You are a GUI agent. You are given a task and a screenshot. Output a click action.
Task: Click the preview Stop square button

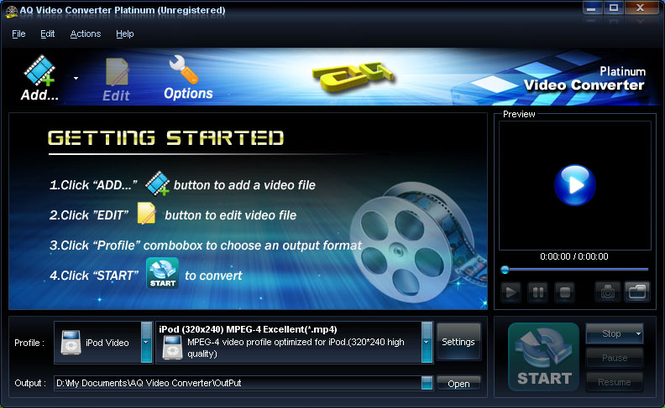pyautogui.click(x=564, y=292)
